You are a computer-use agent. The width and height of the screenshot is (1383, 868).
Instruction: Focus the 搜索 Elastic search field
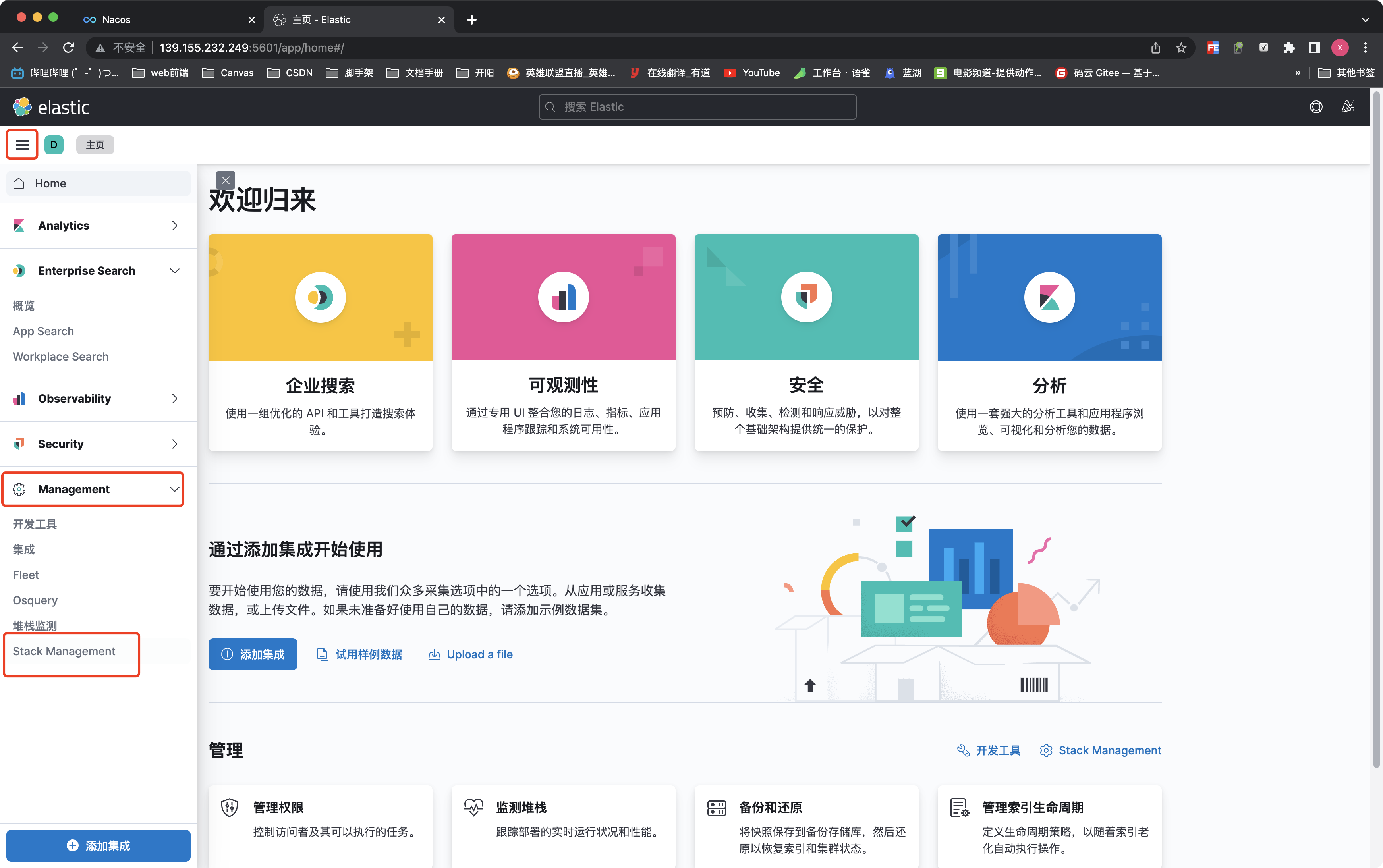(x=697, y=107)
